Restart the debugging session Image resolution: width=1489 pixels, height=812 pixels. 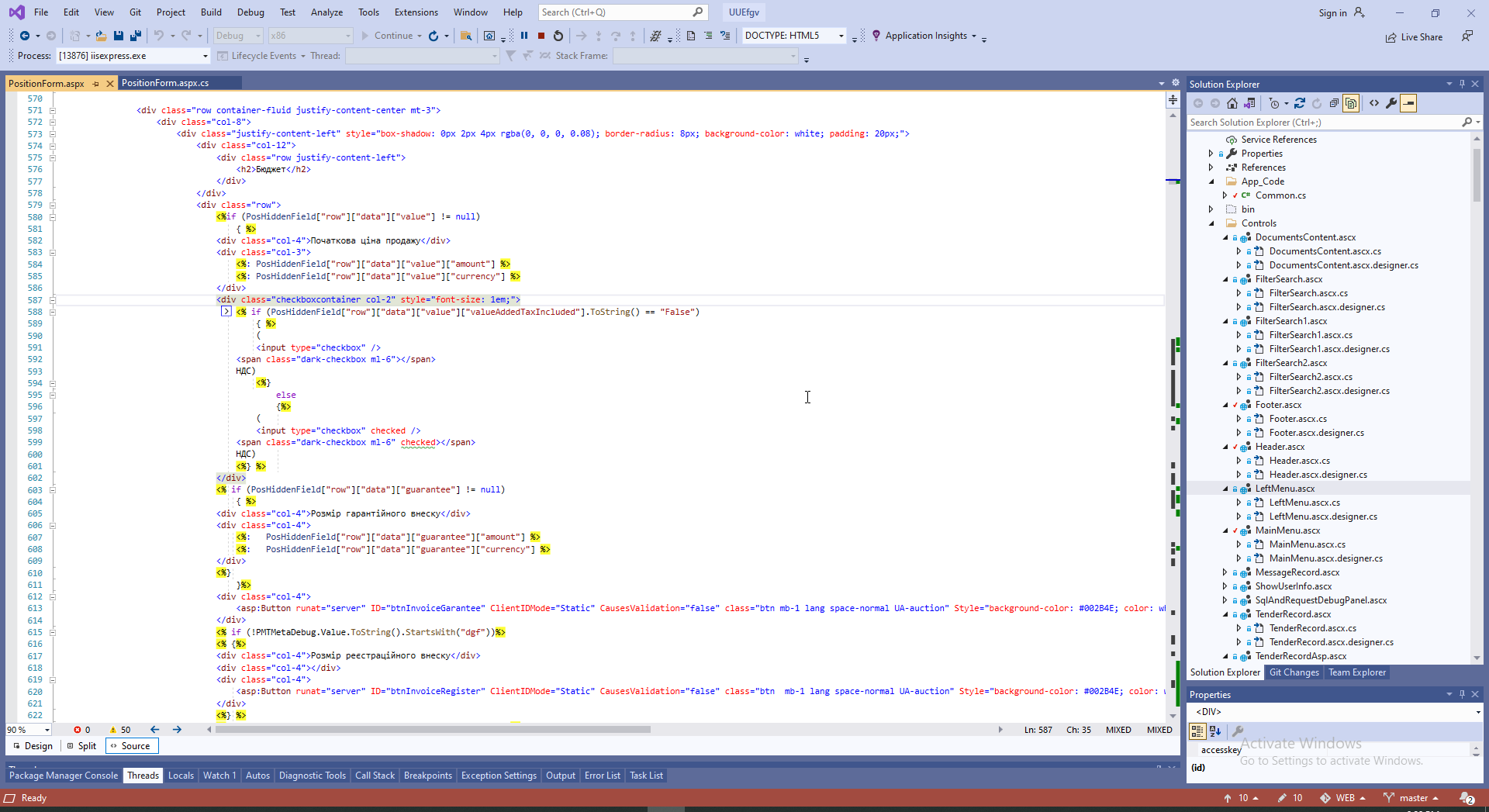pyautogui.click(x=558, y=36)
